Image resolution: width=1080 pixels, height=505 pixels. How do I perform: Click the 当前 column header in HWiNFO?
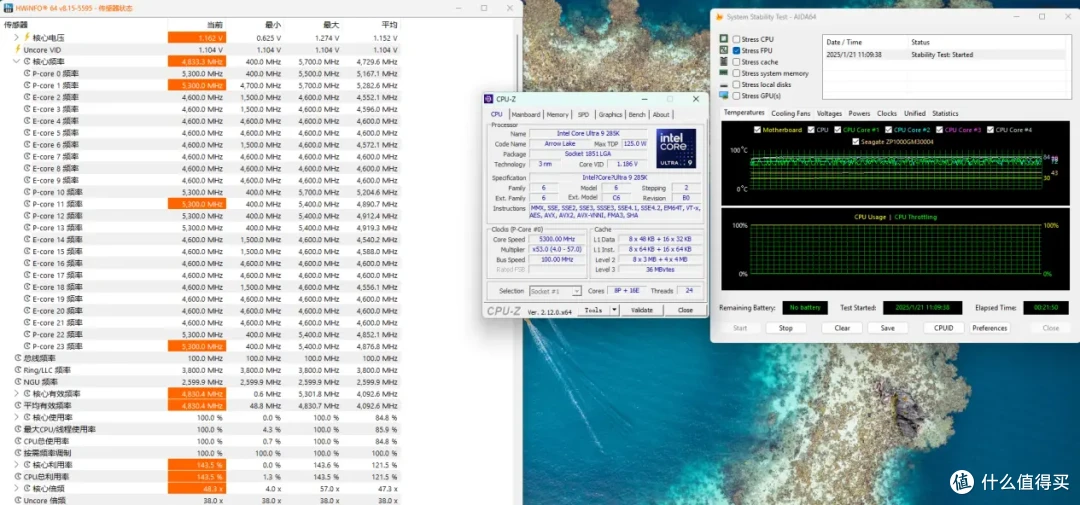[214, 25]
